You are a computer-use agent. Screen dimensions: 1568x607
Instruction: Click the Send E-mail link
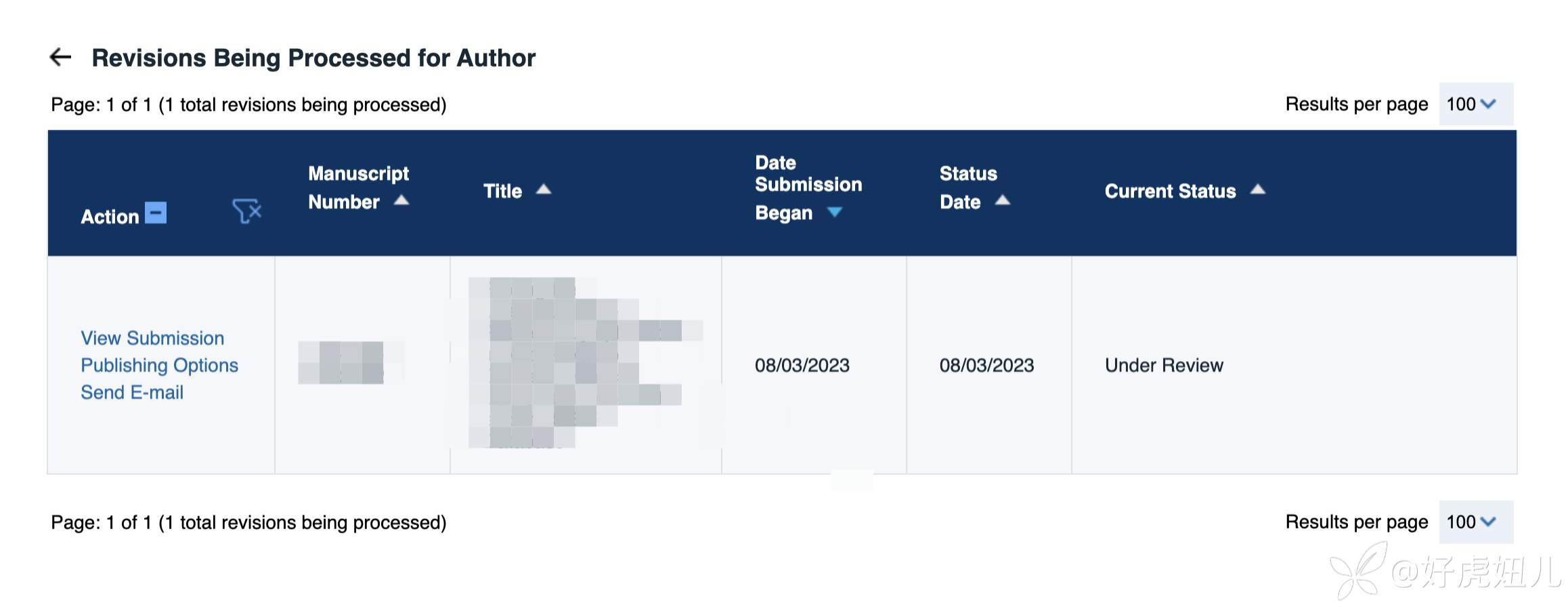[x=132, y=392]
